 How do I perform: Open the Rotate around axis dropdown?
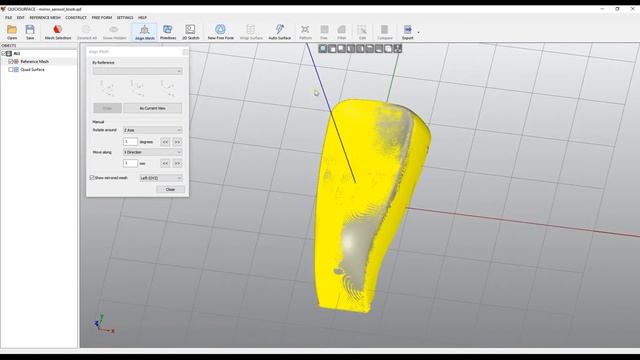point(153,130)
